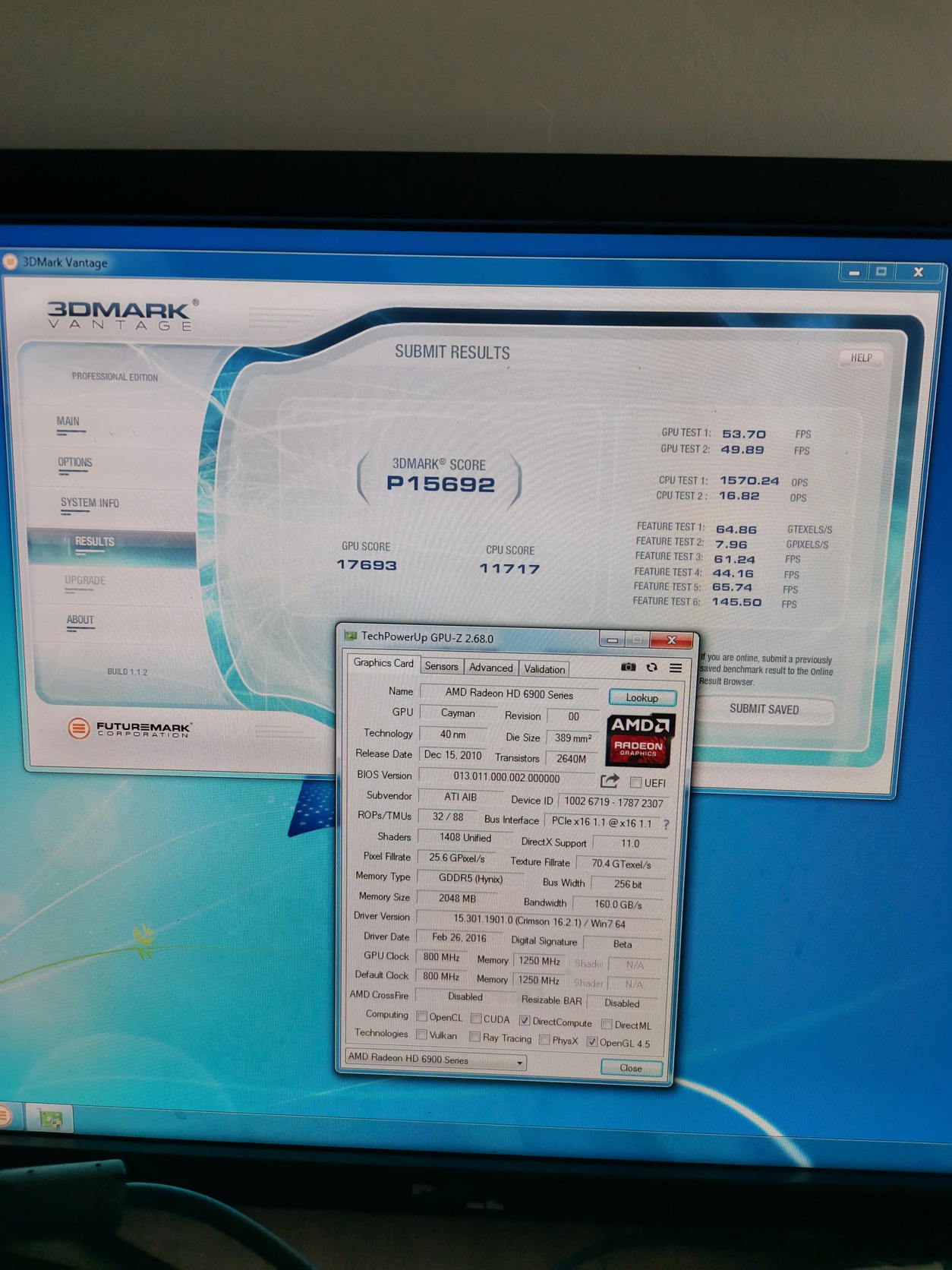Toggle the Vulkan checkbox
Viewport: 952px width, 1270px height.
point(421,1035)
